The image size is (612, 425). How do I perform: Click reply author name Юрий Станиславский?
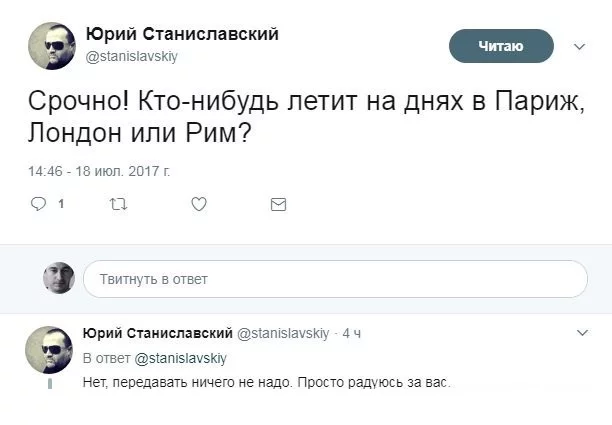[x=157, y=333]
